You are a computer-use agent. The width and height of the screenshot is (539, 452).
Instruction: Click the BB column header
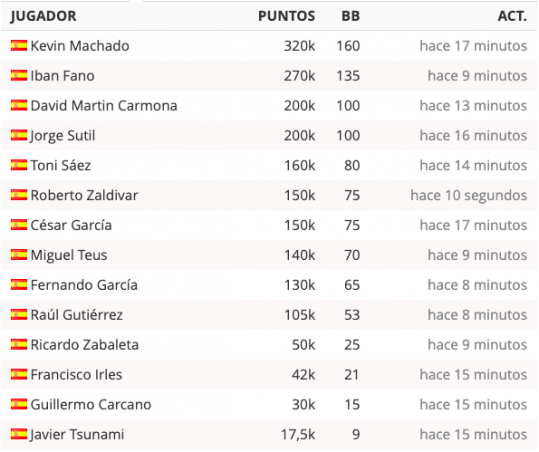351,16
